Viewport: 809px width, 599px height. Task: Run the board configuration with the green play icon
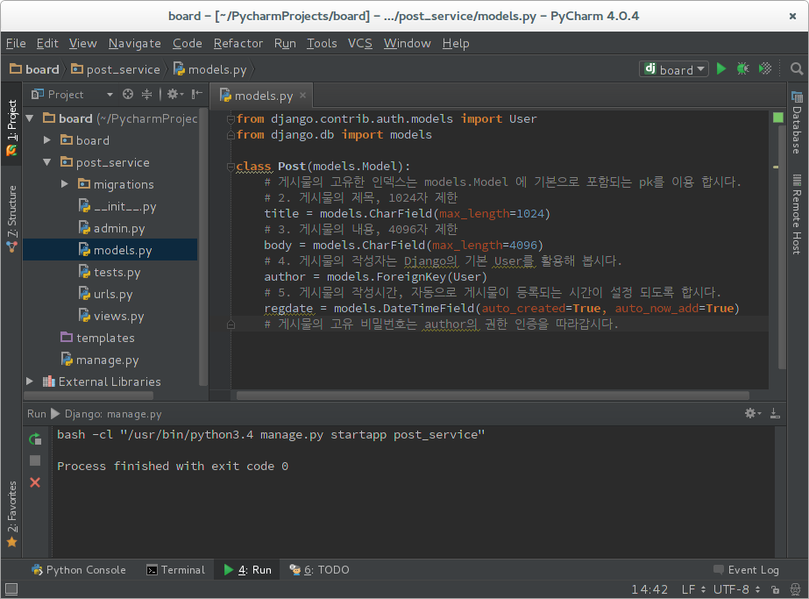coord(721,69)
